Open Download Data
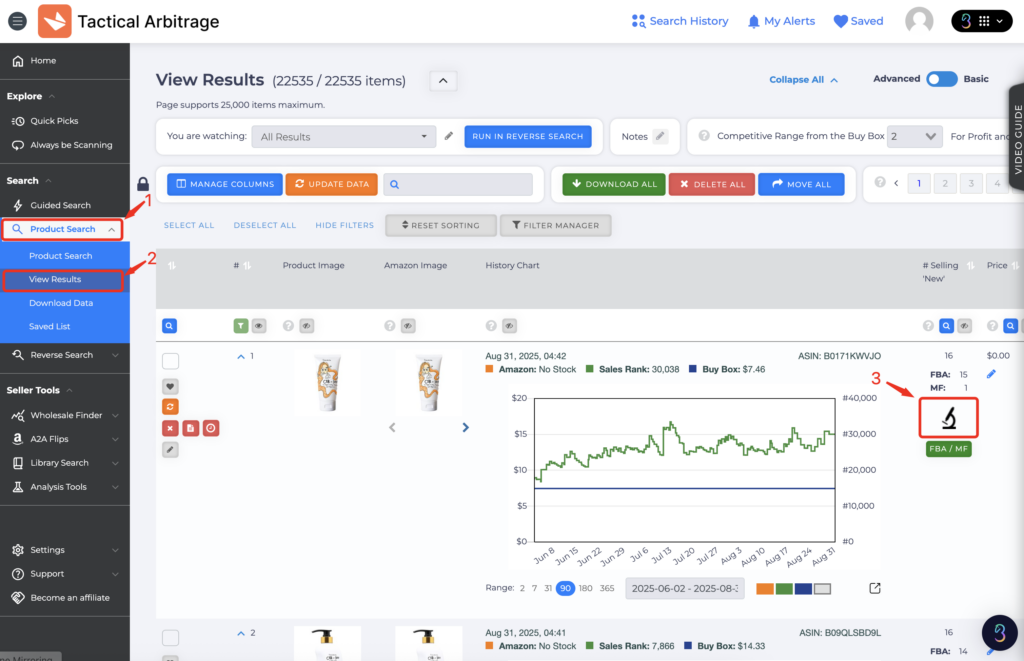This screenshot has height=661, width=1024. pos(61,303)
